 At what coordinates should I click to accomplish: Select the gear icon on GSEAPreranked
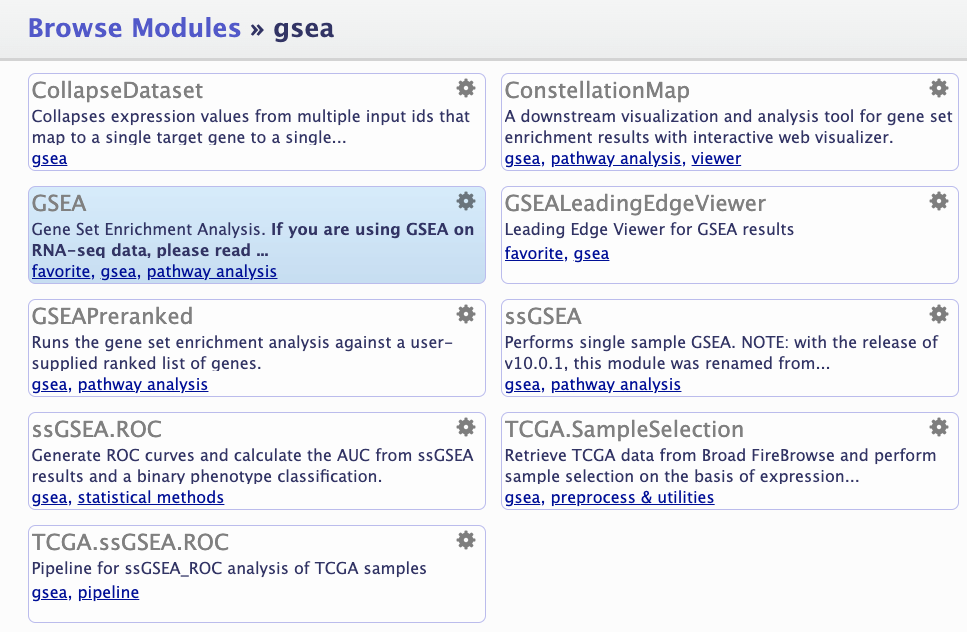(x=465, y=314)
